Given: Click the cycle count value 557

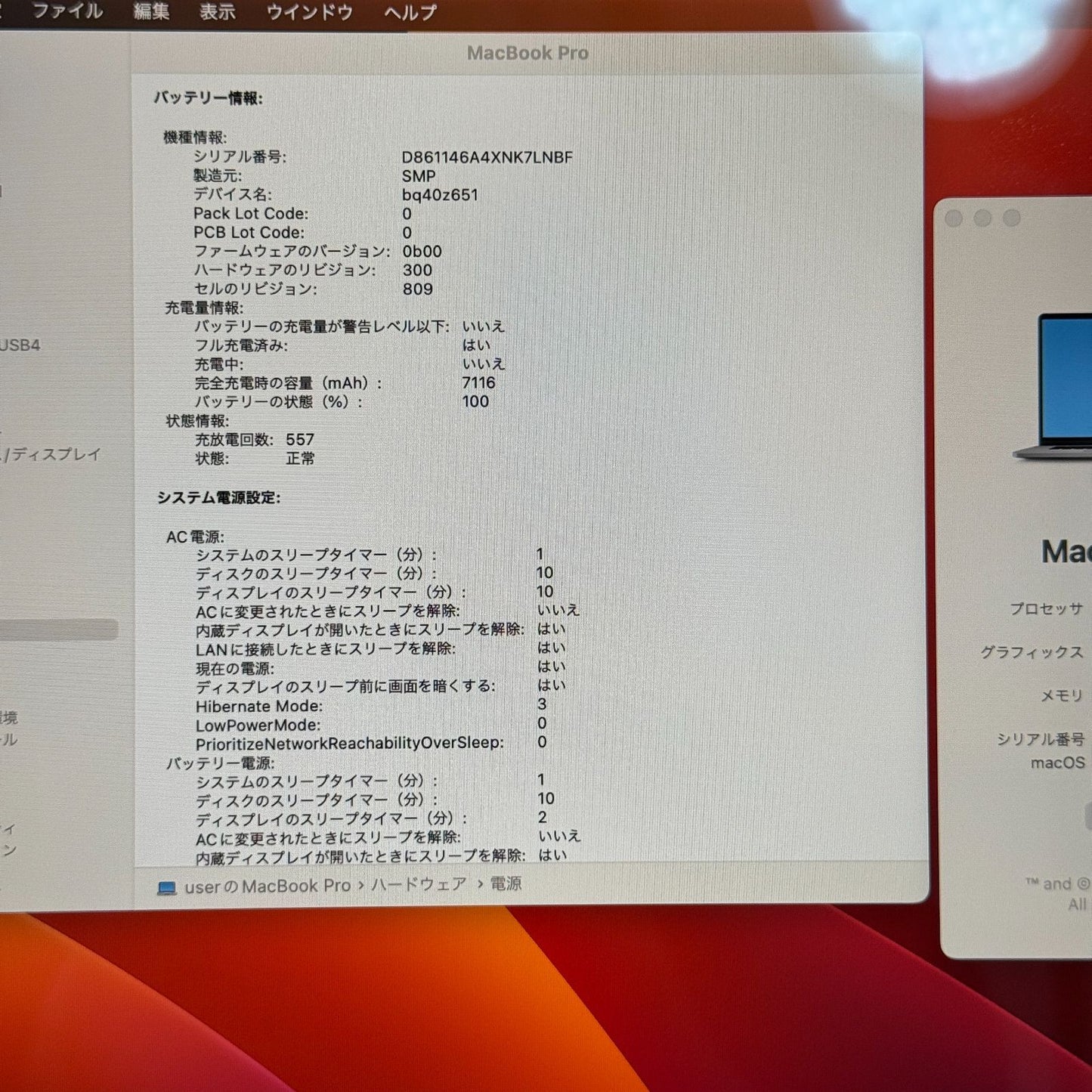Looking at the screenshot, I should [300, 440].
